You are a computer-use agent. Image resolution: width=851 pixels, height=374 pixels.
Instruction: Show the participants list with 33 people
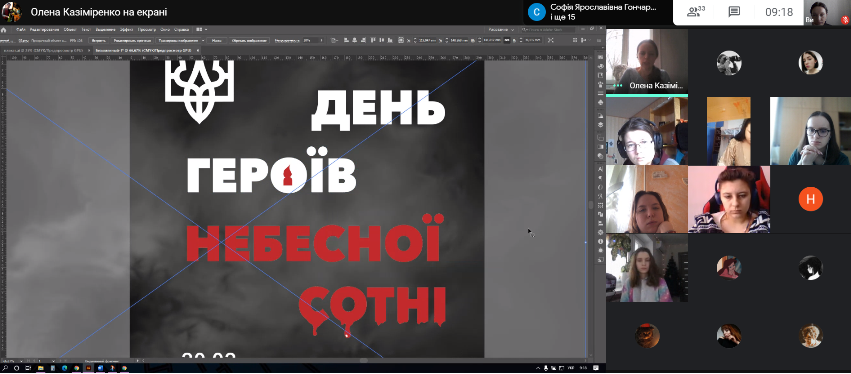[696, 12]
